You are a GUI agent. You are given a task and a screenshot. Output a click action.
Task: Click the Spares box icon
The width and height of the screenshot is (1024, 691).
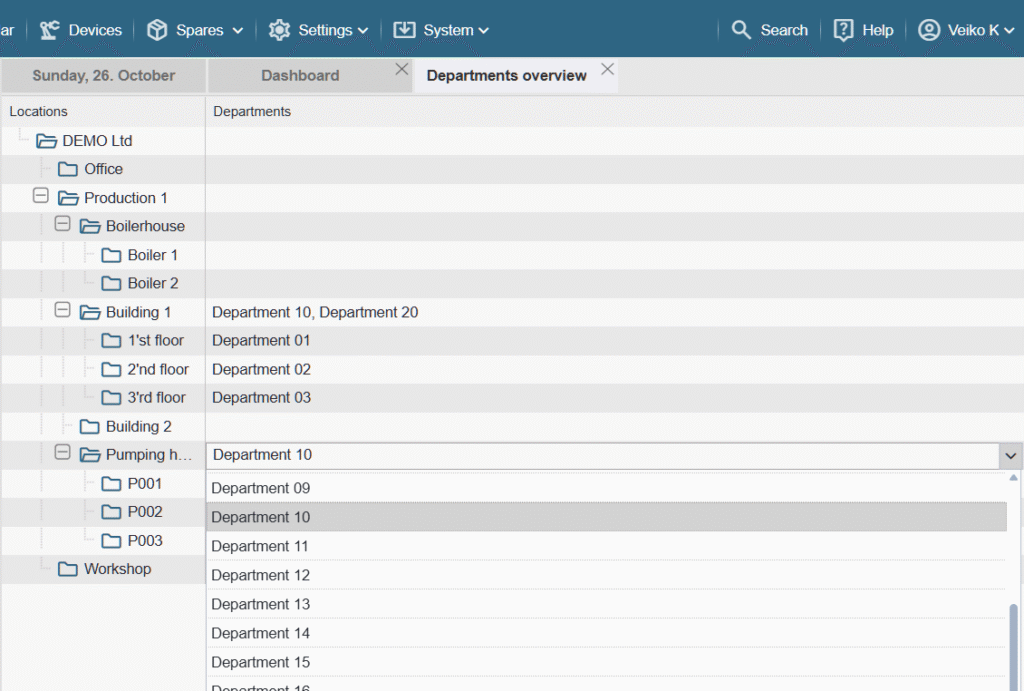pyautogui.click(x=157, y=30)
